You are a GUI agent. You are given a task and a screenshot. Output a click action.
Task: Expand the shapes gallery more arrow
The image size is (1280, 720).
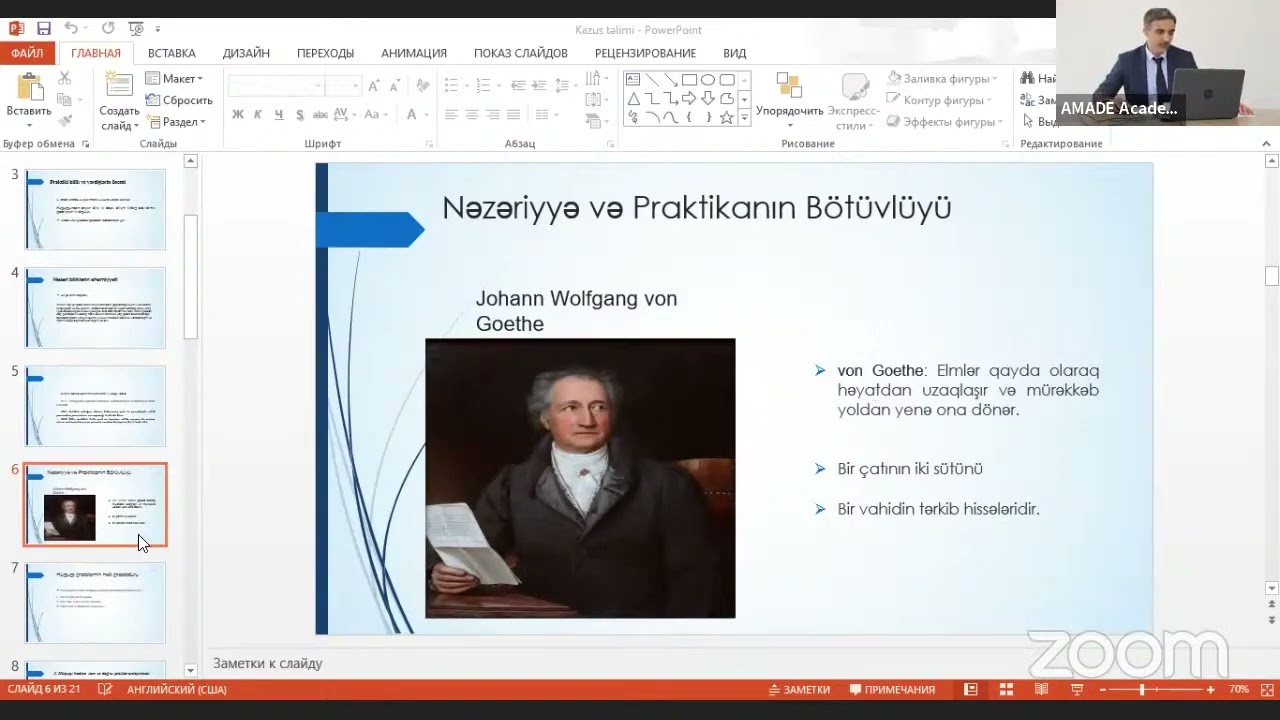point(744,118)
